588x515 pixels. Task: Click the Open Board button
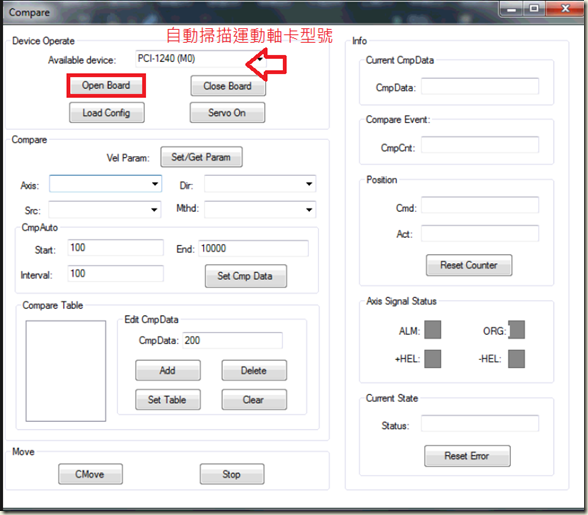[x=106, y=86]
